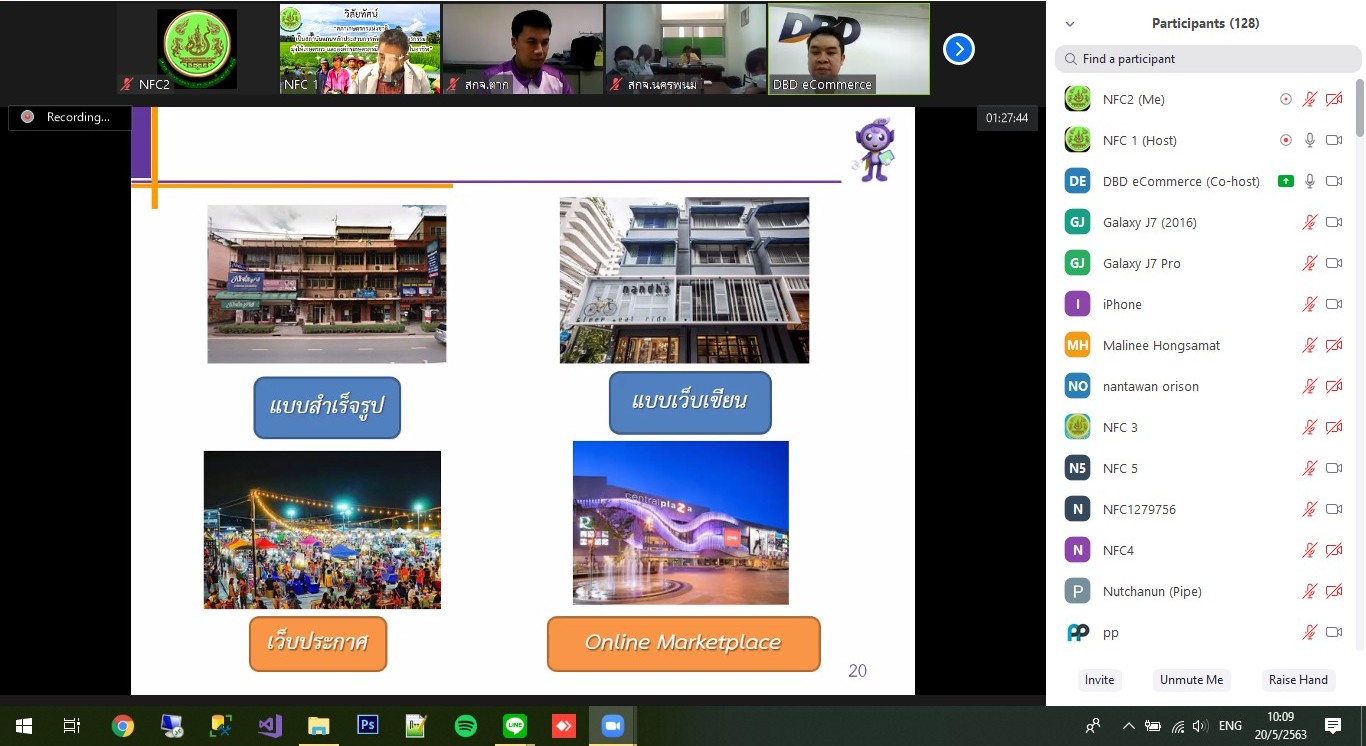Click recording indicator next to NFC 1 (Host)
1366x746 pixels.
(x=1285, y=140)
